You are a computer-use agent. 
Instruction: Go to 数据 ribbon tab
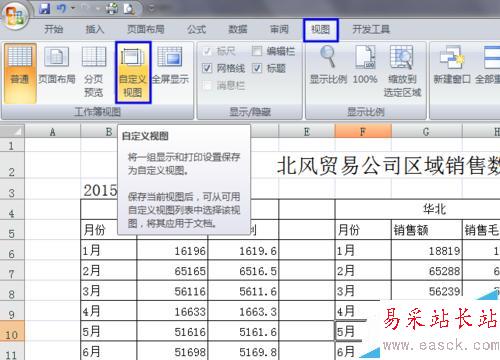point(238,29)
